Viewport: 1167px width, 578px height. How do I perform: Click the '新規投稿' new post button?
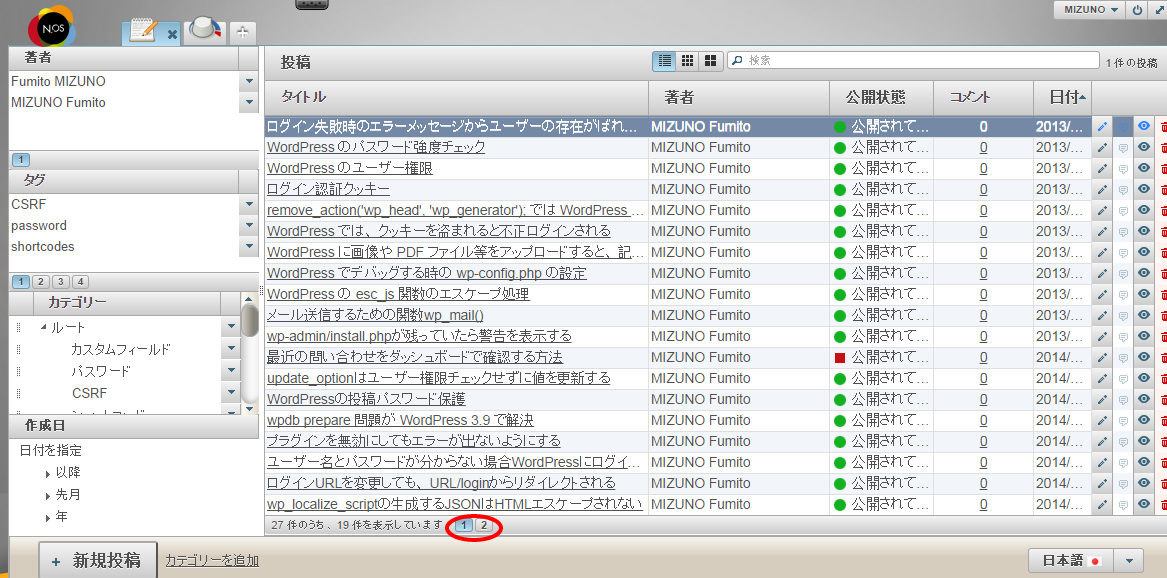98,561
